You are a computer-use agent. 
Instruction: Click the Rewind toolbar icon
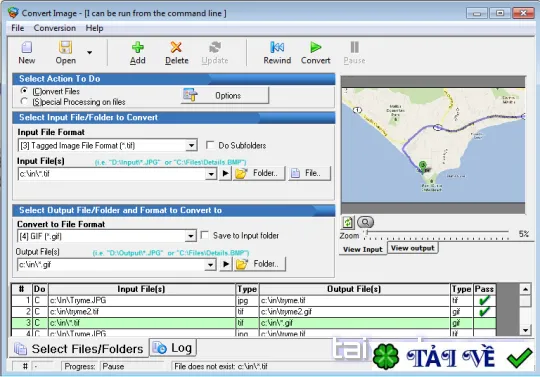[277, 47]
